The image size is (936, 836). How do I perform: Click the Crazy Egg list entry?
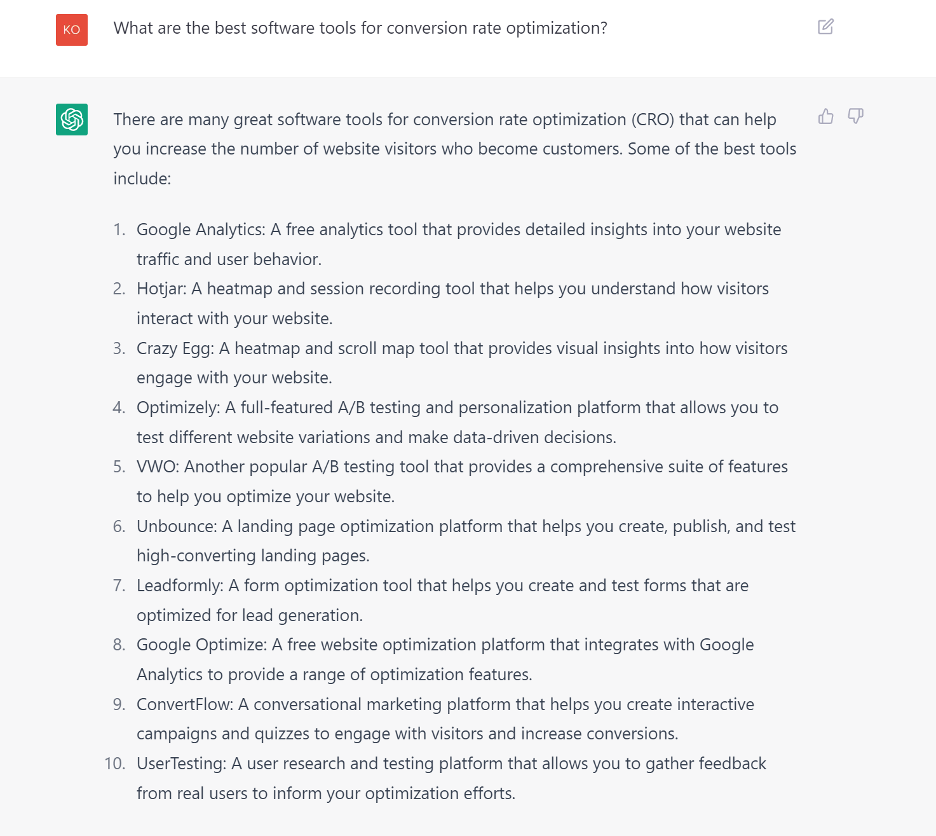[462, 362]
